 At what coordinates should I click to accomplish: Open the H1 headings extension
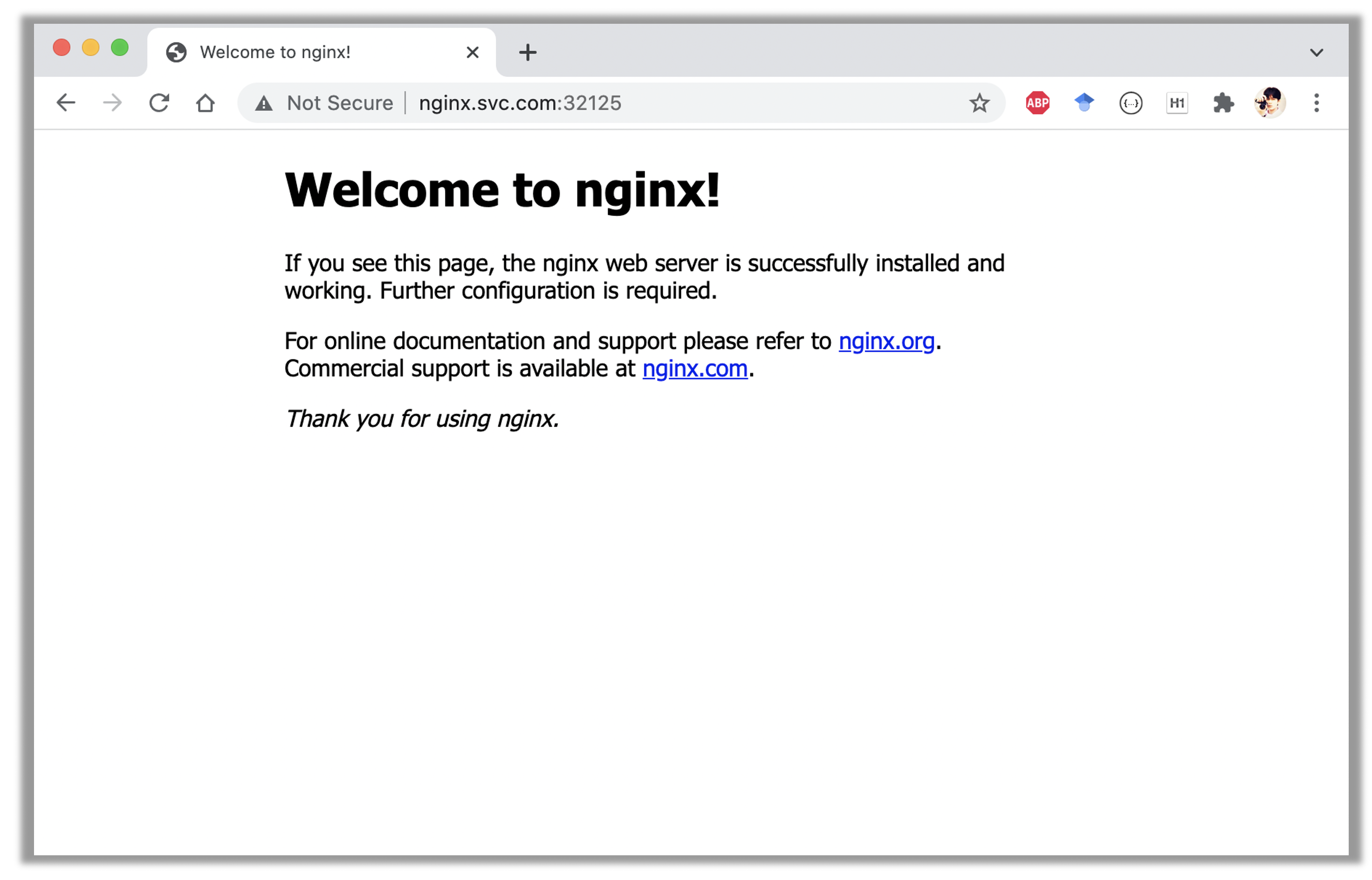(x=1177, y=103)
